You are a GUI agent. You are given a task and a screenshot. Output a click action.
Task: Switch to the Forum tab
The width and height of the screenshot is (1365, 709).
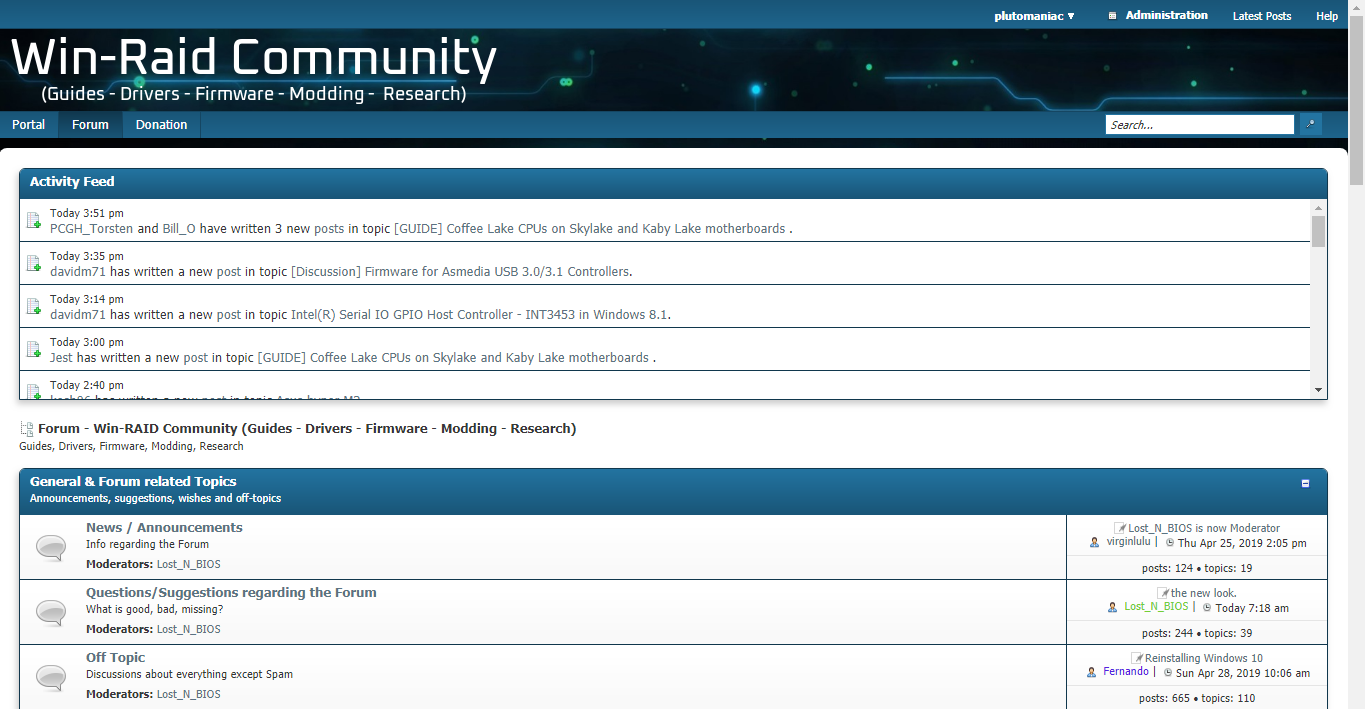click(x=90, y=125)
